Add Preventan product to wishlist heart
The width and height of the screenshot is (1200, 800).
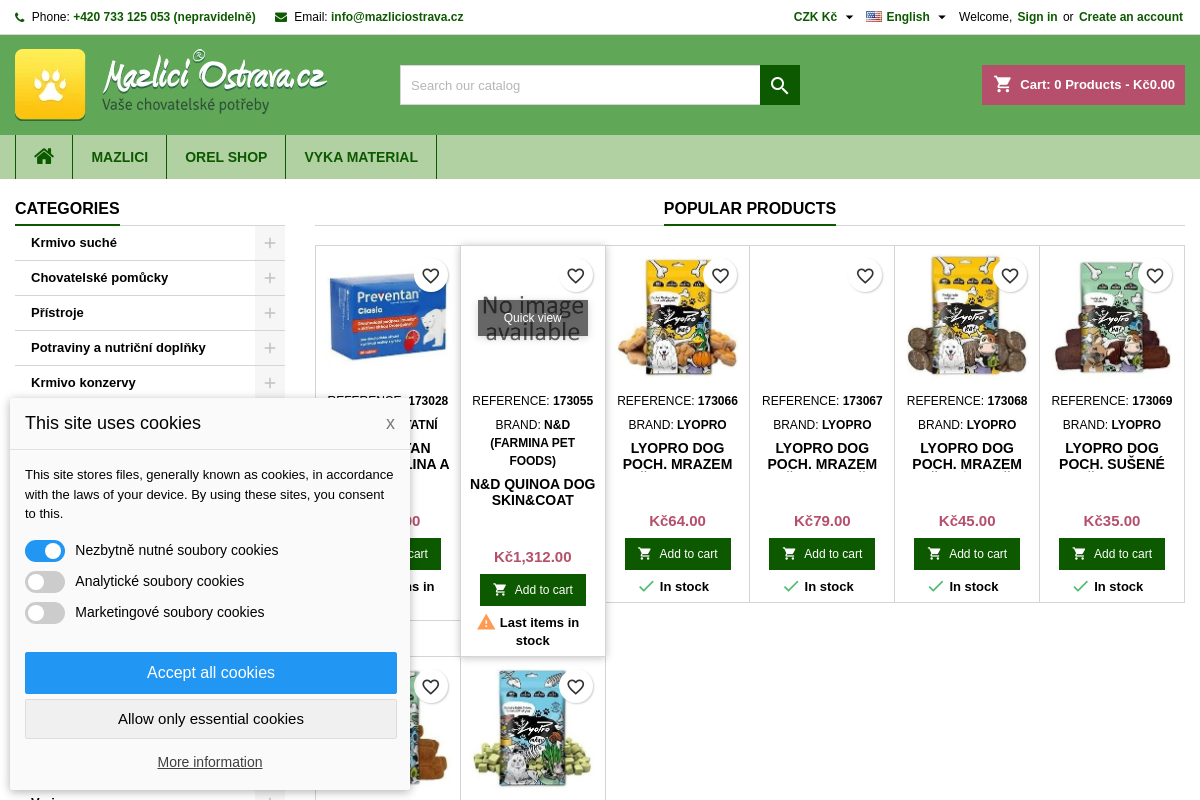[x=430, y=275]
